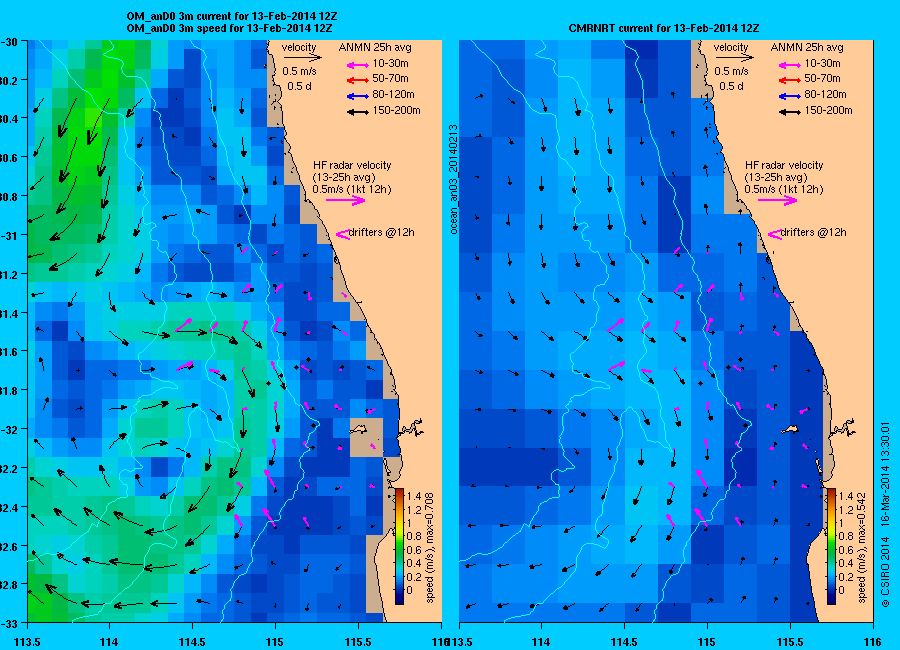The width and height of the screenshot is (900, 650).
Task: Click the left panel velocity scale arrow
Action: [302, 57]
